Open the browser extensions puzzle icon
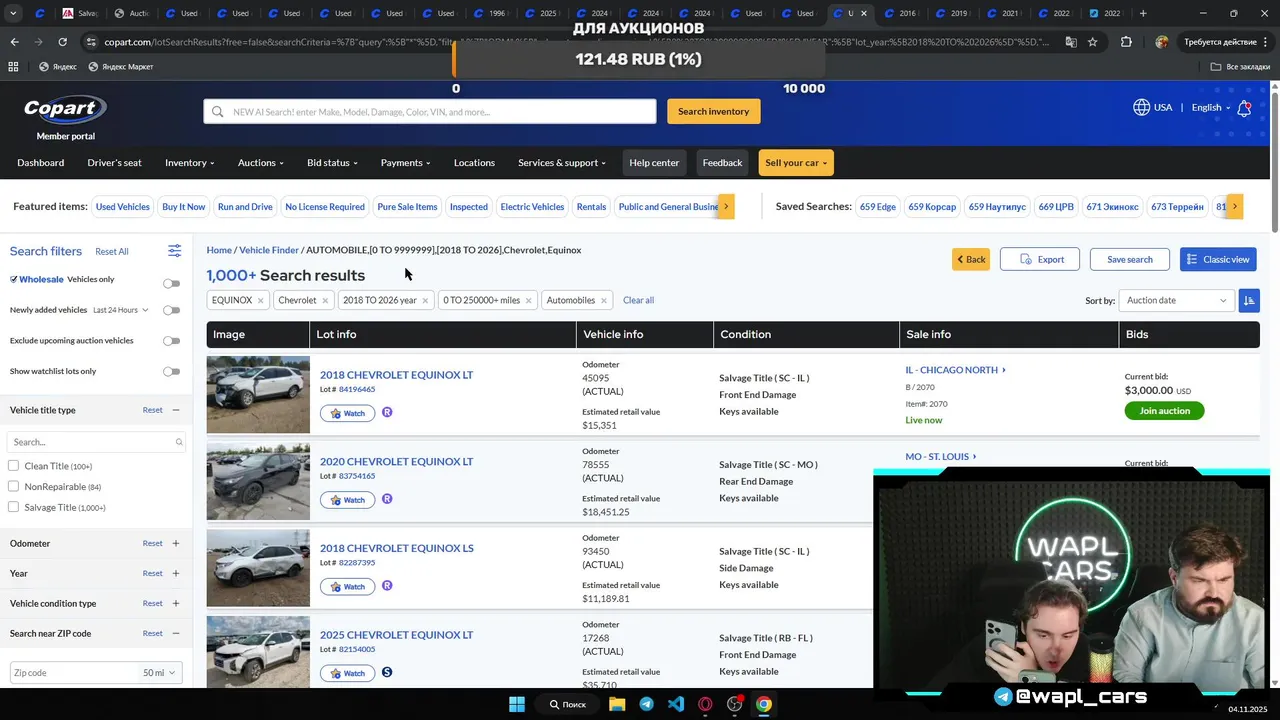1280x720 pixels. click(x=1126, y=42)
